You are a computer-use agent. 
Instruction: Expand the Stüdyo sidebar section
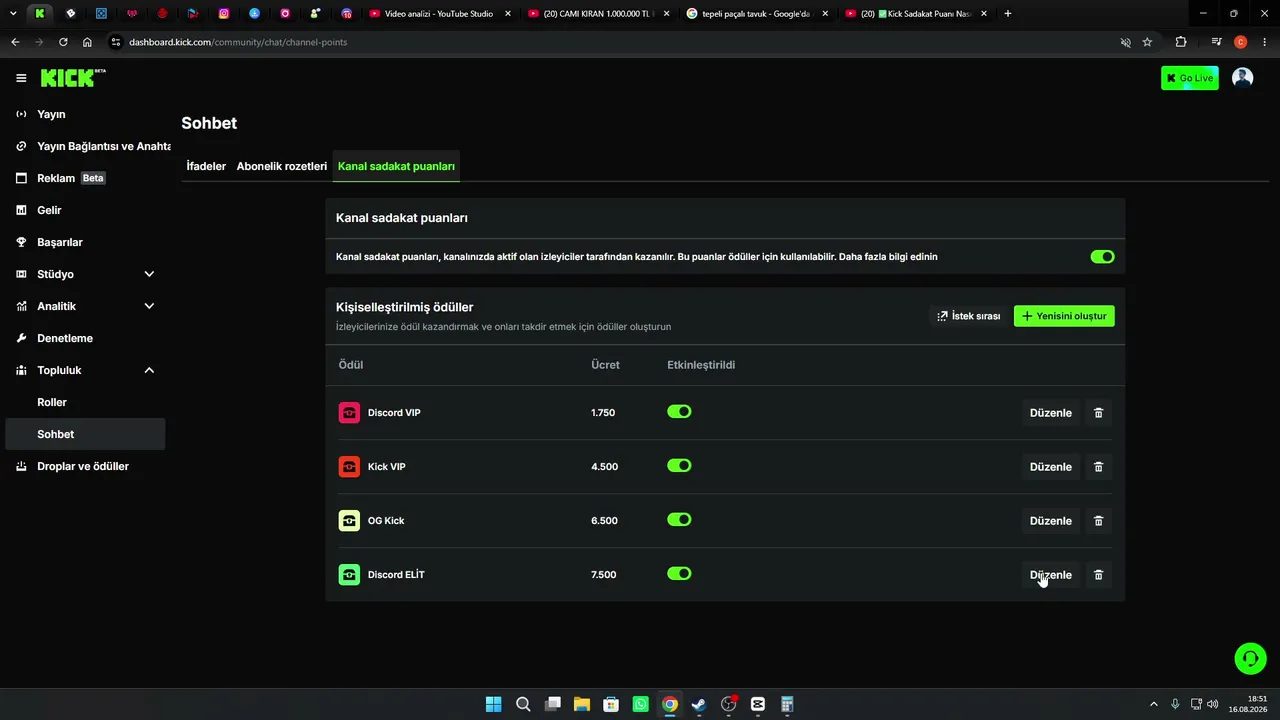(149, 274)
